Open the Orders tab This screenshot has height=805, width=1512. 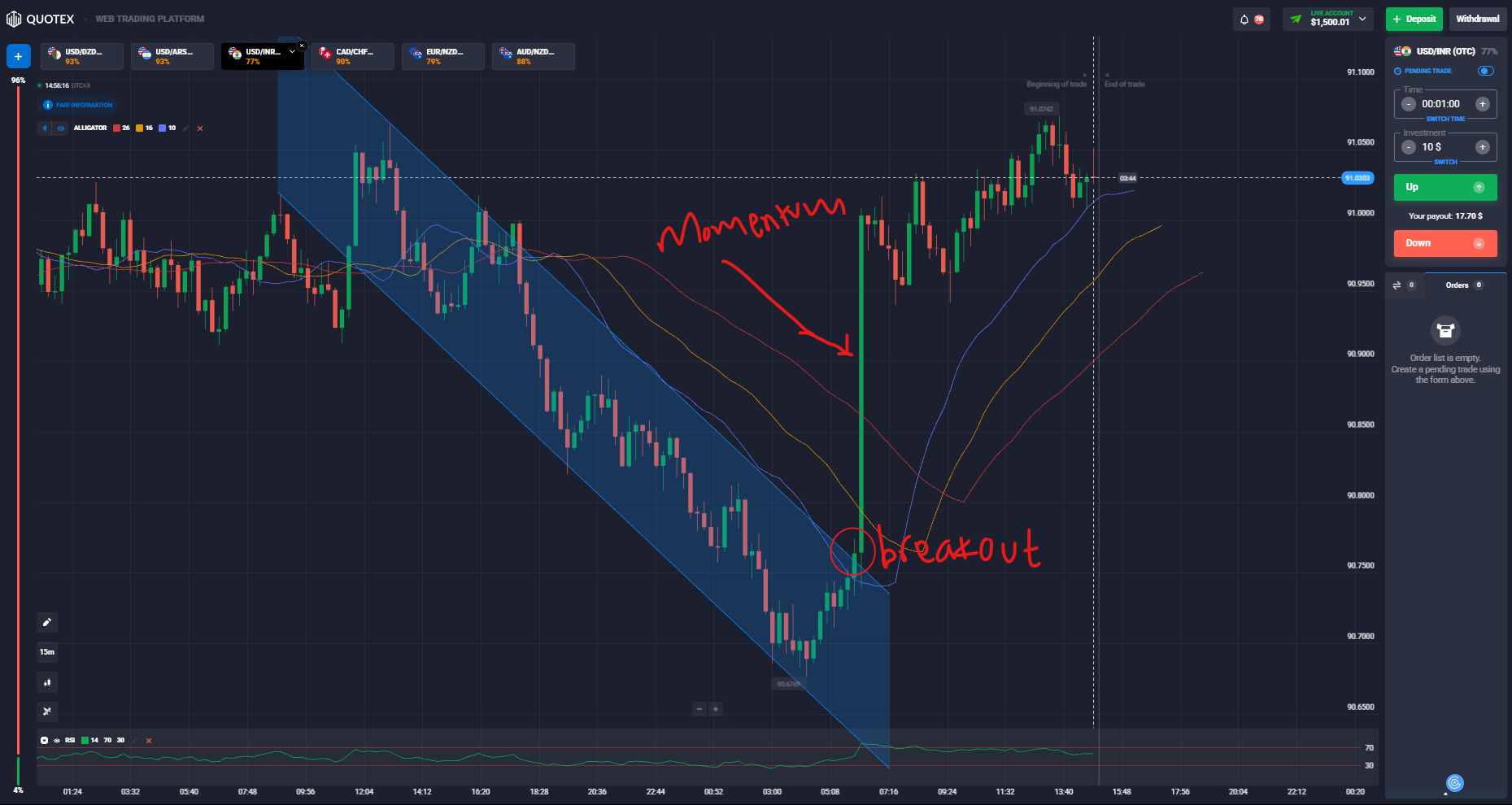click(x=1463, y=285)
